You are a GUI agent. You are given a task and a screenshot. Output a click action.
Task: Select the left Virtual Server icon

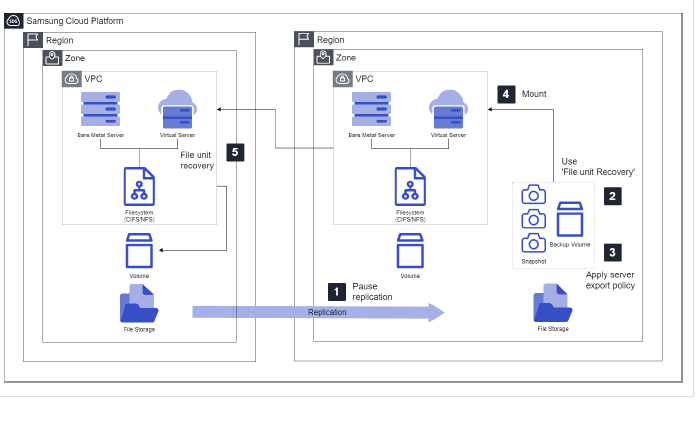pyautogui.click(x=177, y=109)
